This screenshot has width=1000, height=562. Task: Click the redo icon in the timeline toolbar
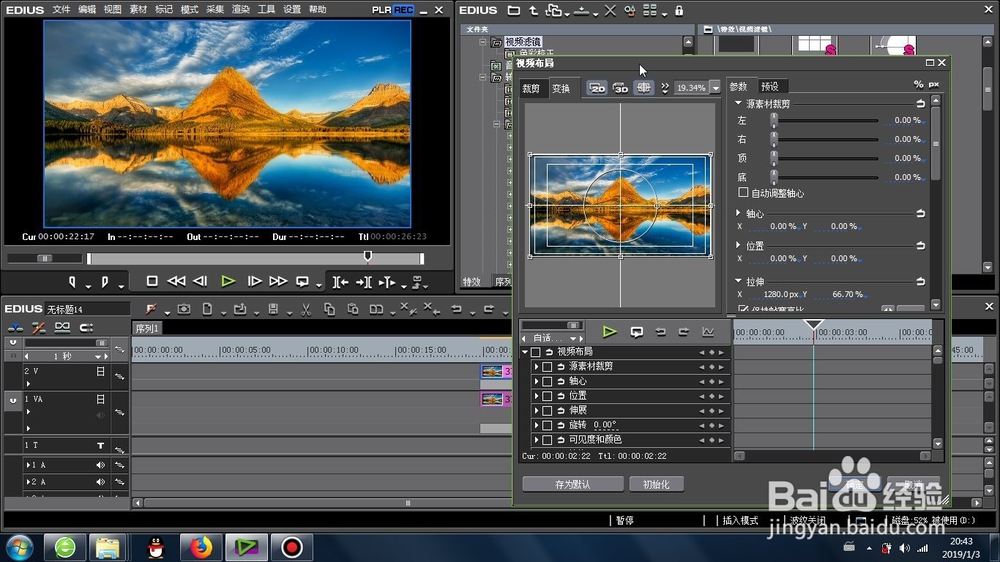click(489, 309)
